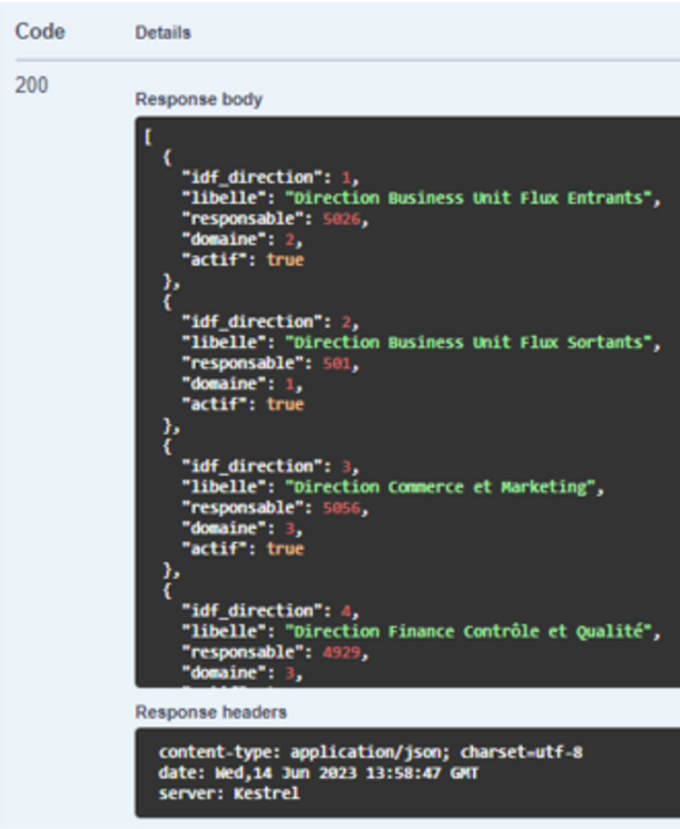This screenshot has height=829, width=680.
Task: Click the opening bracket of the JSON array
Action: (148, 137)
